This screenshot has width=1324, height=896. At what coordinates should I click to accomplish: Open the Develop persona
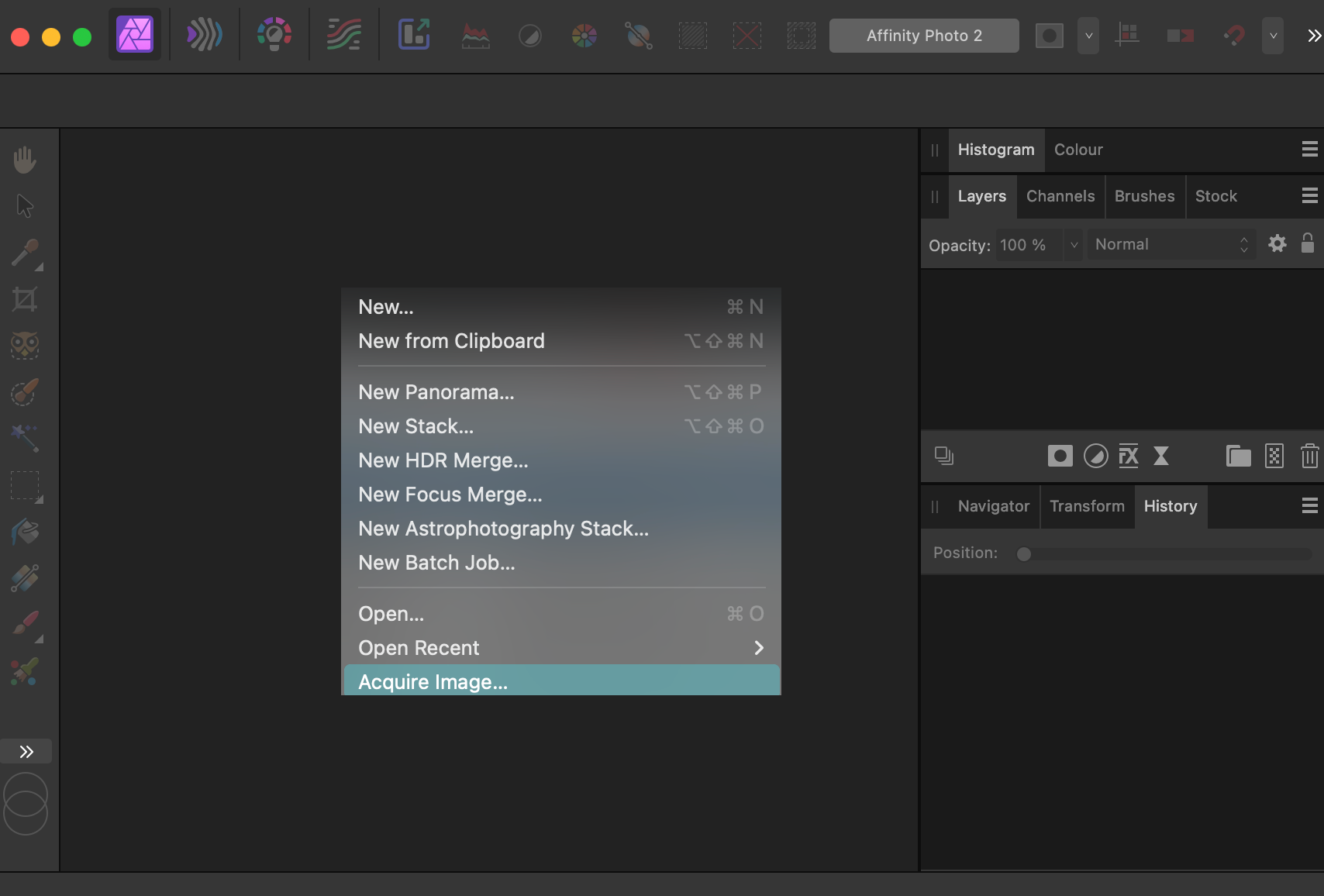274,34
